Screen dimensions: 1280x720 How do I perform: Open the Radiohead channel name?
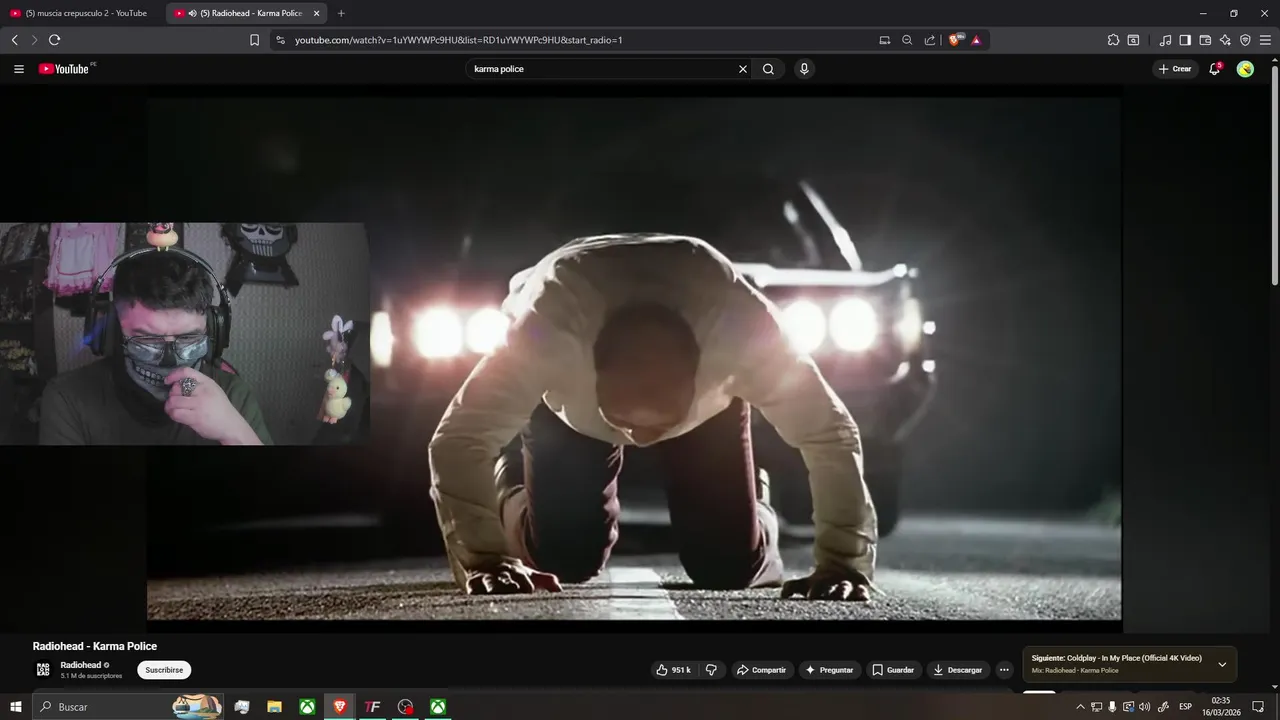(x=80, y=665)
